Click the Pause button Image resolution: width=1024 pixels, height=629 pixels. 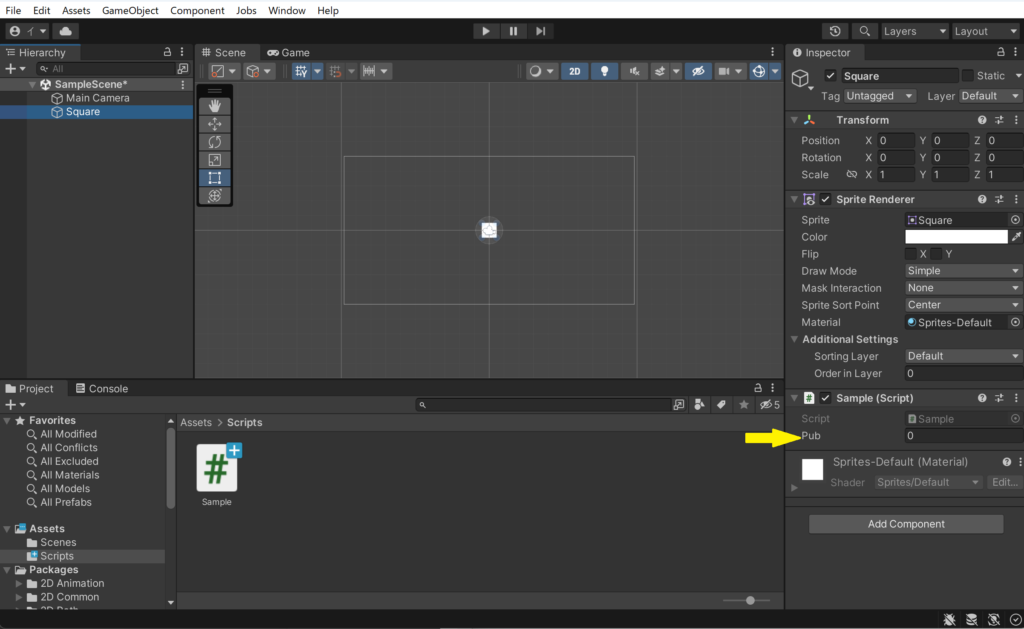click(x=513, y=31)
